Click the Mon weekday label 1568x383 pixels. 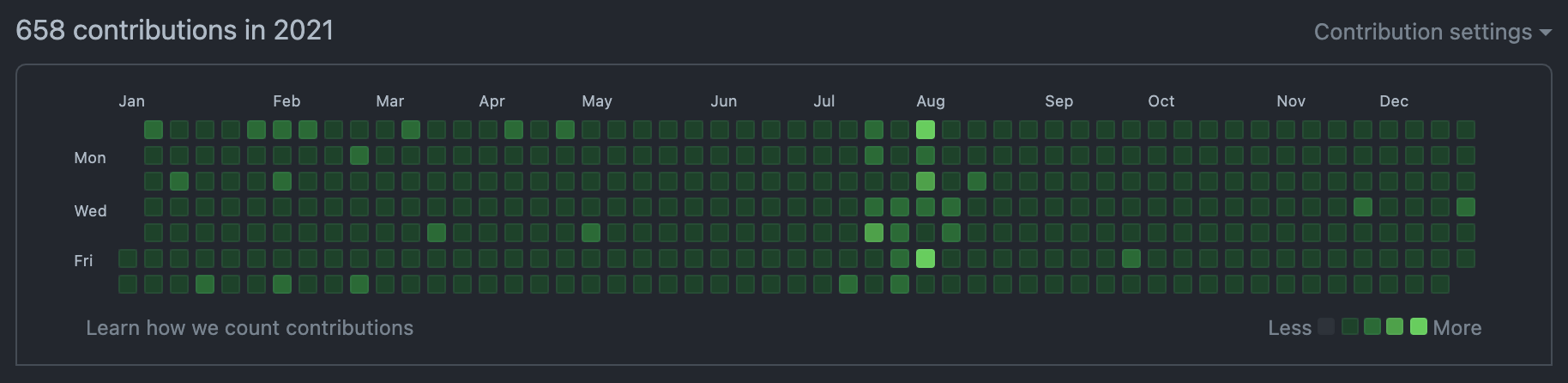tap(90, 158)
